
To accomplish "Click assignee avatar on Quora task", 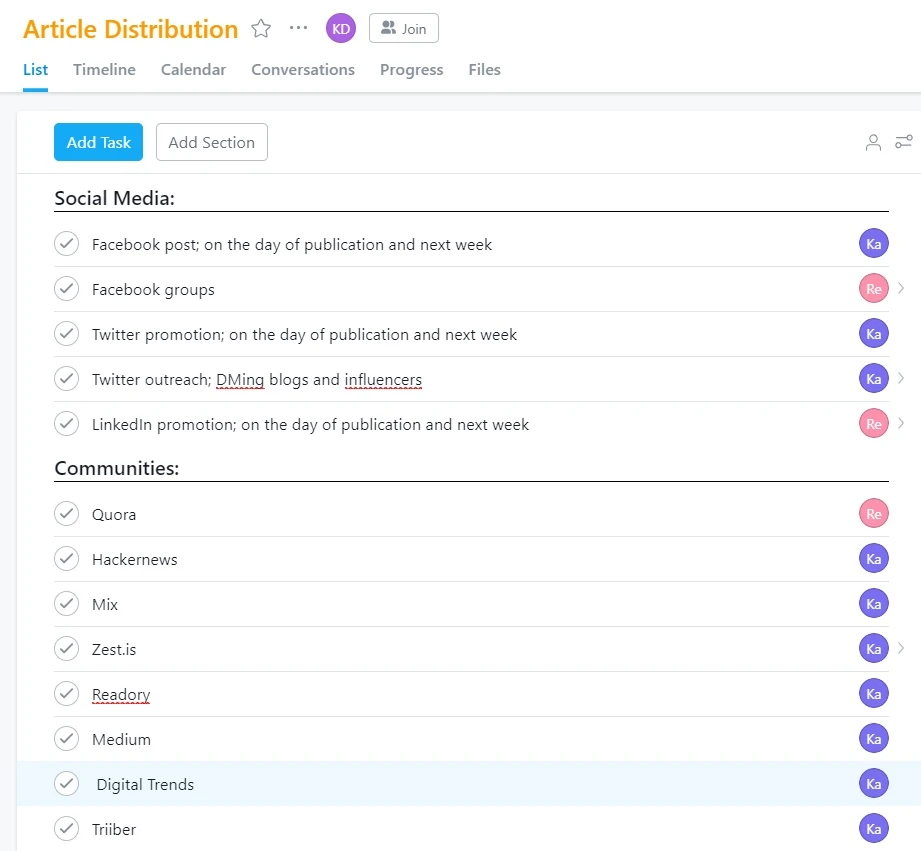I will coord(873,514).
